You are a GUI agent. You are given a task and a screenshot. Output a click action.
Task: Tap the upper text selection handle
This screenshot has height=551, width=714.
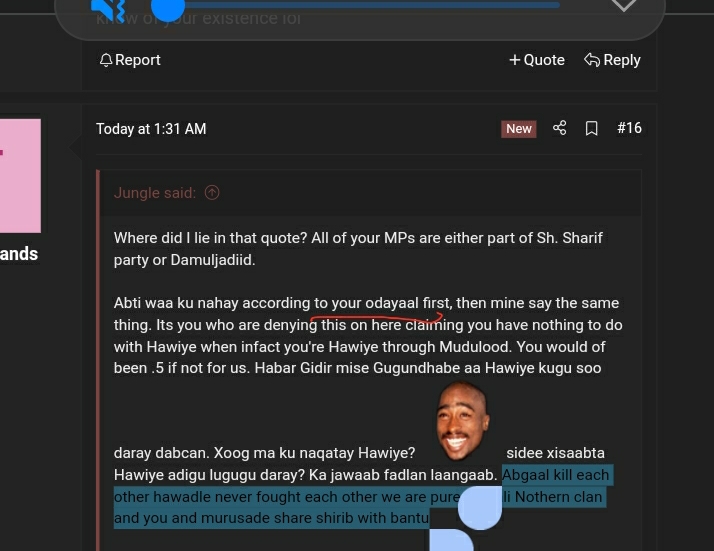coord(480,508)
